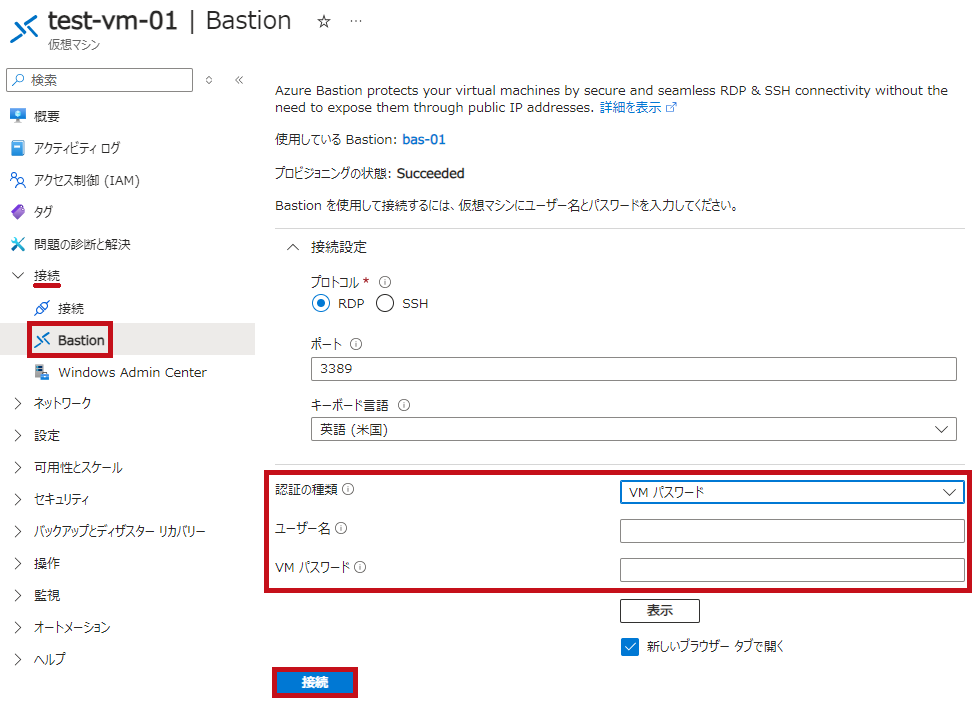This screenshot has width=974, height=705.
Task: Expand the 操作 section
Action: point(18,563)
